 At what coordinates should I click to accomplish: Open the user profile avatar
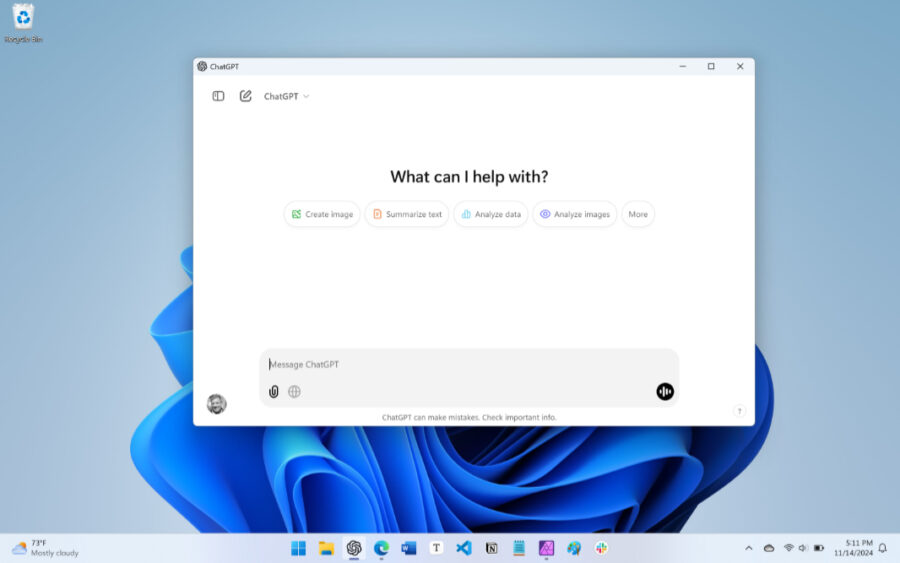click(x=216, y=404)
